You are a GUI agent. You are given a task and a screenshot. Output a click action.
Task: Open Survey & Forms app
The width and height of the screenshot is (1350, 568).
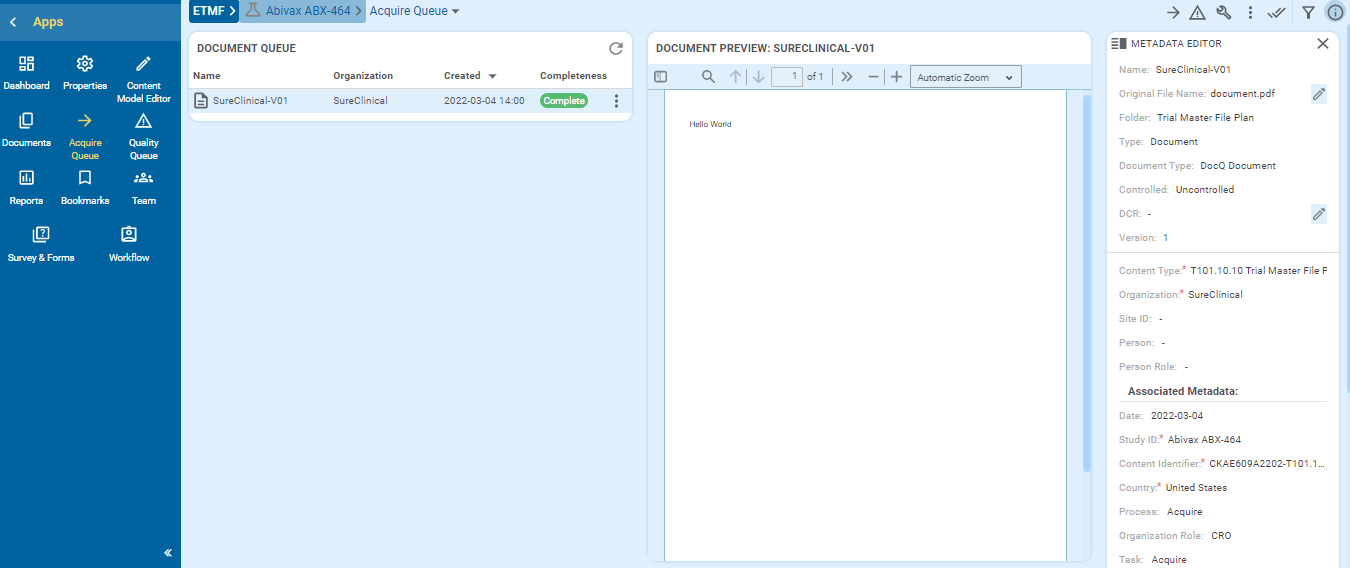41,244
